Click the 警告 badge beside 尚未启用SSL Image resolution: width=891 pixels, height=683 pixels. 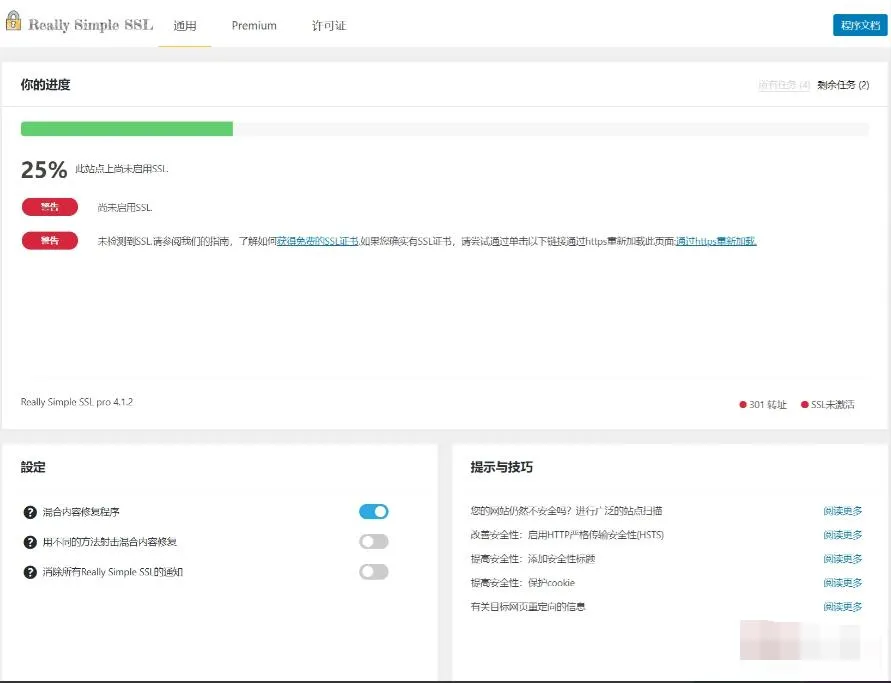click(50, 207)
